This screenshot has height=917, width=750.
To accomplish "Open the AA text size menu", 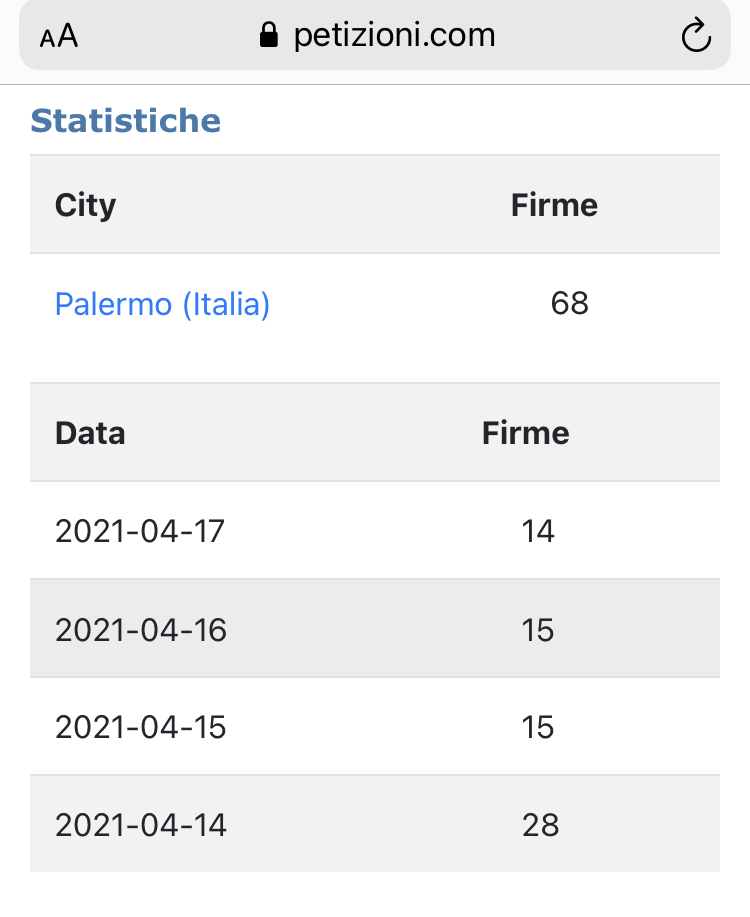I will [59, 36].
